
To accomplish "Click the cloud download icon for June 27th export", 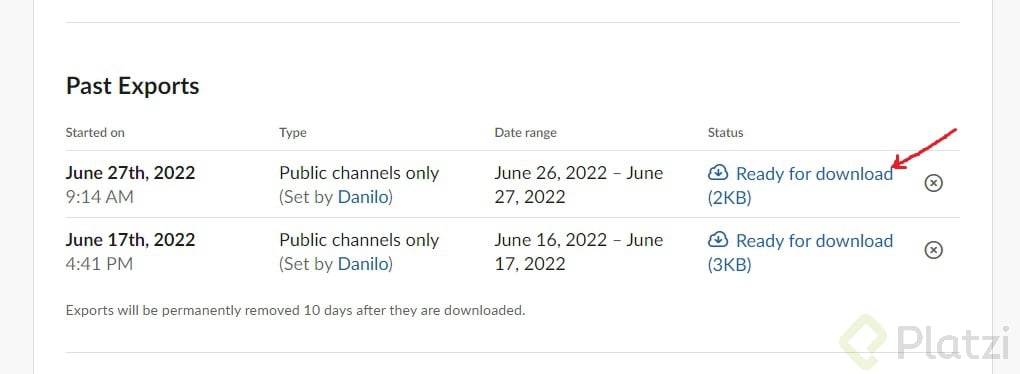I will point(718,173).
